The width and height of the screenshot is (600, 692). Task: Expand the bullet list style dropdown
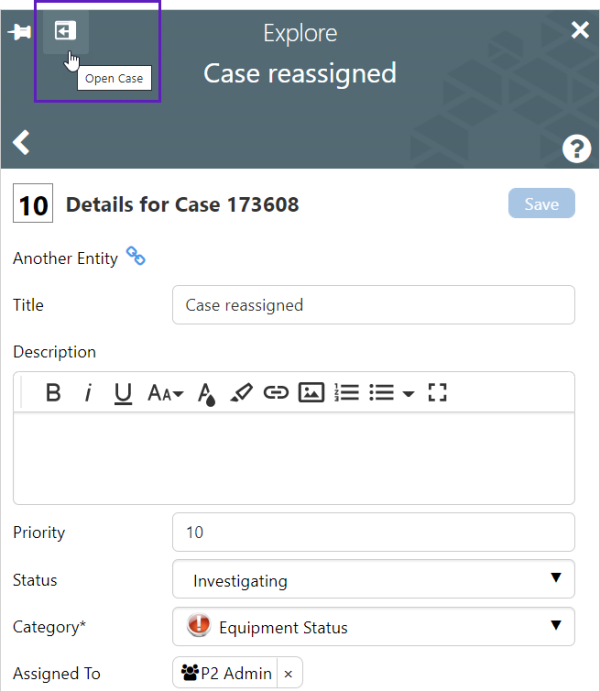click(x=408, y=394)
